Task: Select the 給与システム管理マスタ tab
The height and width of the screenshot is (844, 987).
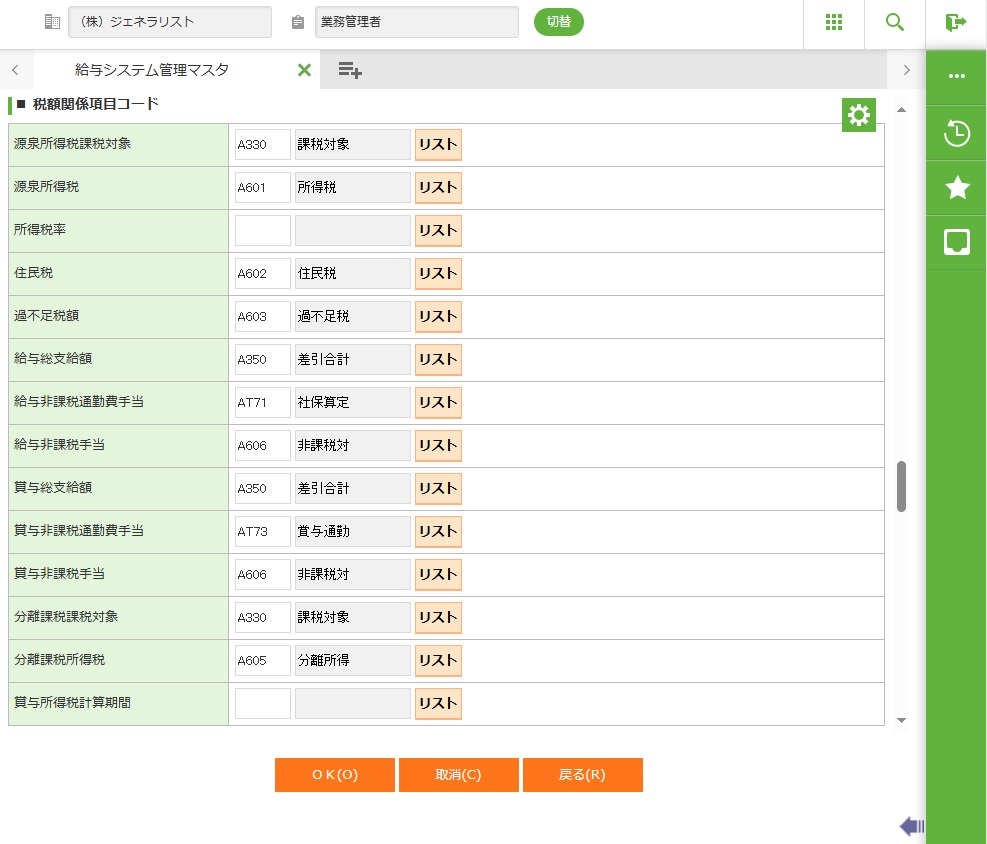Action: pos(152,70)
